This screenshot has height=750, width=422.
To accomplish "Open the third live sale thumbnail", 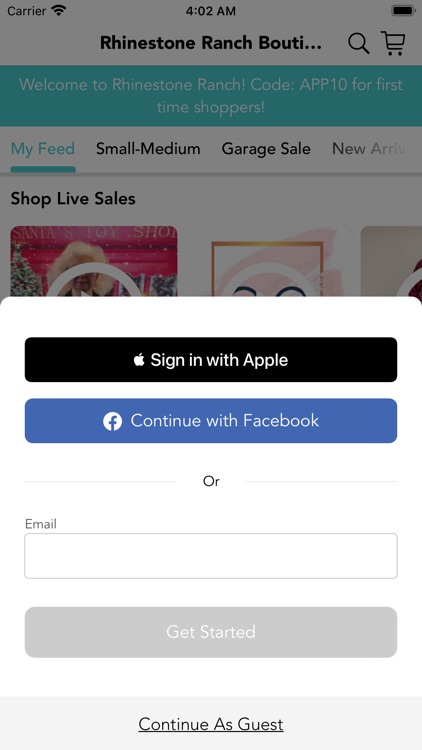I will 391,262.
